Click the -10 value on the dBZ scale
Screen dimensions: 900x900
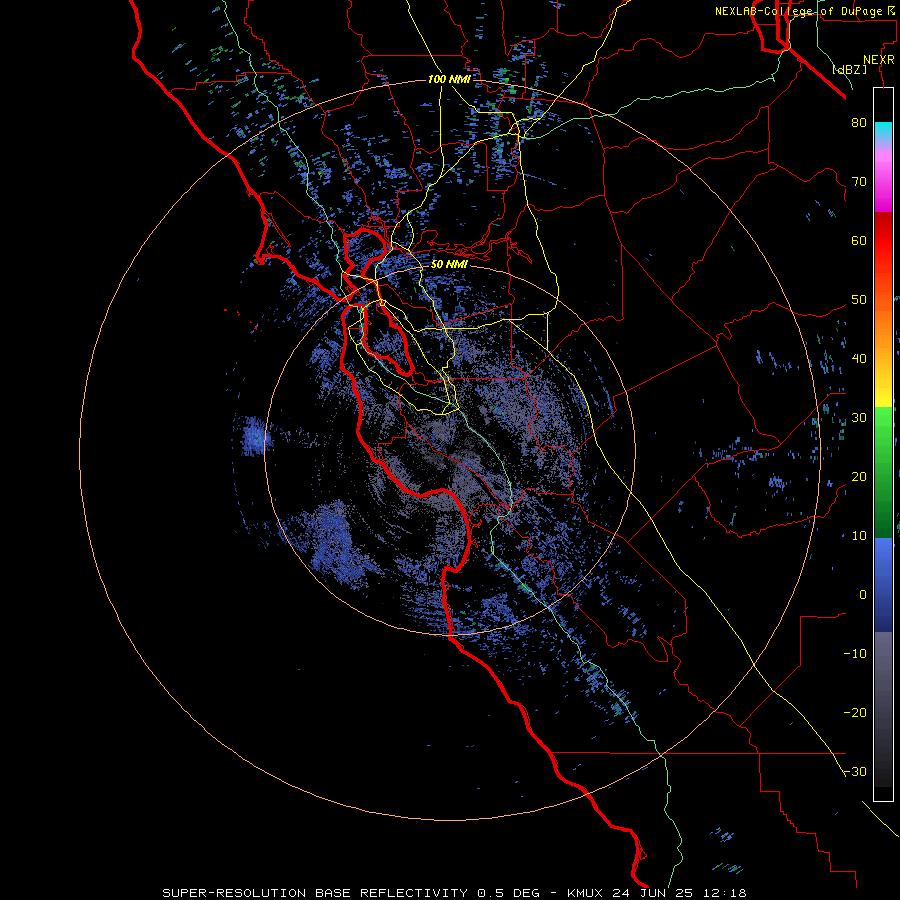pos(855,653)
